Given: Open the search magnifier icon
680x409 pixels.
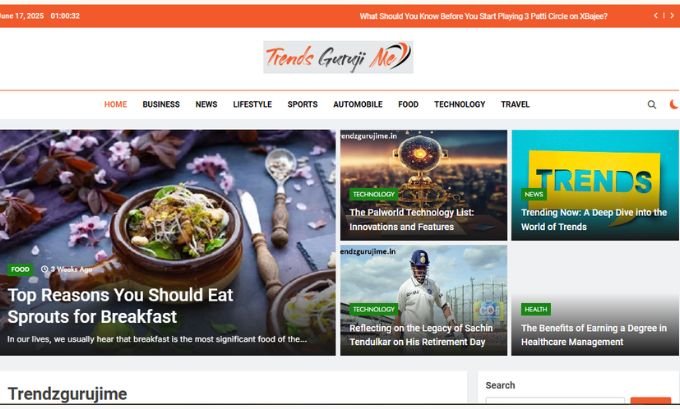Looking at the screenshot, I should pyautogui.click(x=651, y=105).
